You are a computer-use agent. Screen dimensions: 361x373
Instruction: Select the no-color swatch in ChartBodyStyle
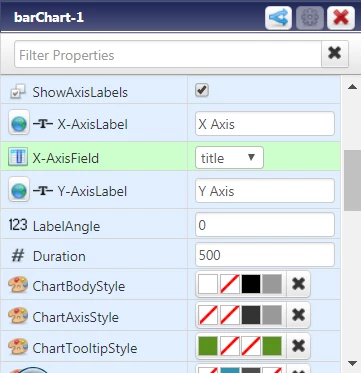click(x=230, y=284)
